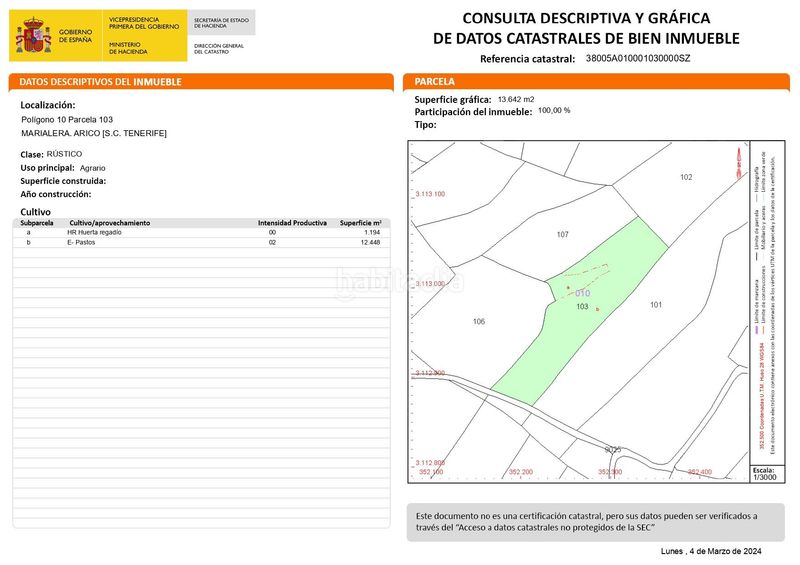800x565 pixels.
Task: Click the Superficie m² column header
Action: (360, 223)
